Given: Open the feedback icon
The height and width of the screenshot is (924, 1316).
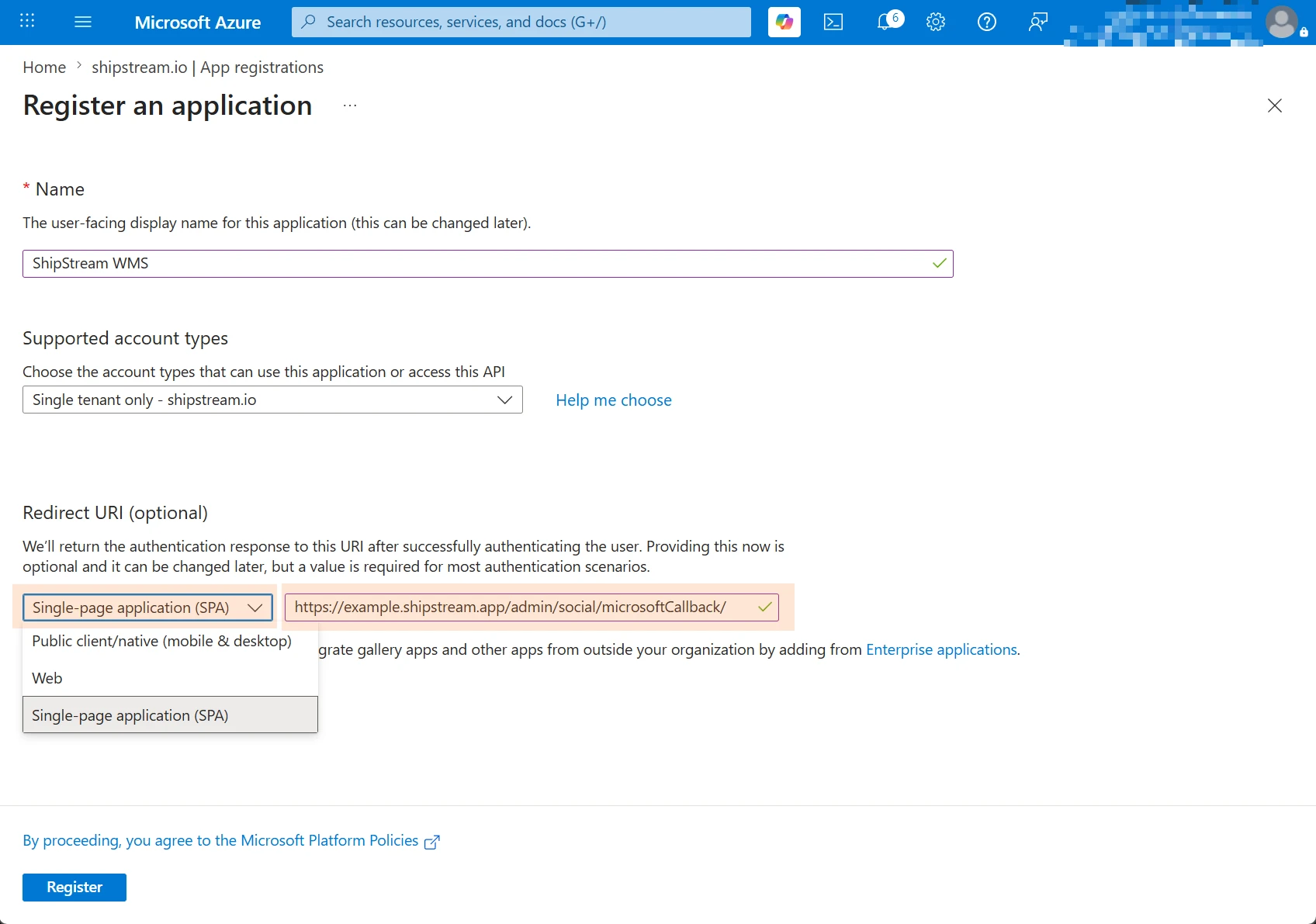Looking at the screenshot, I should click(x=1037, y=22).
